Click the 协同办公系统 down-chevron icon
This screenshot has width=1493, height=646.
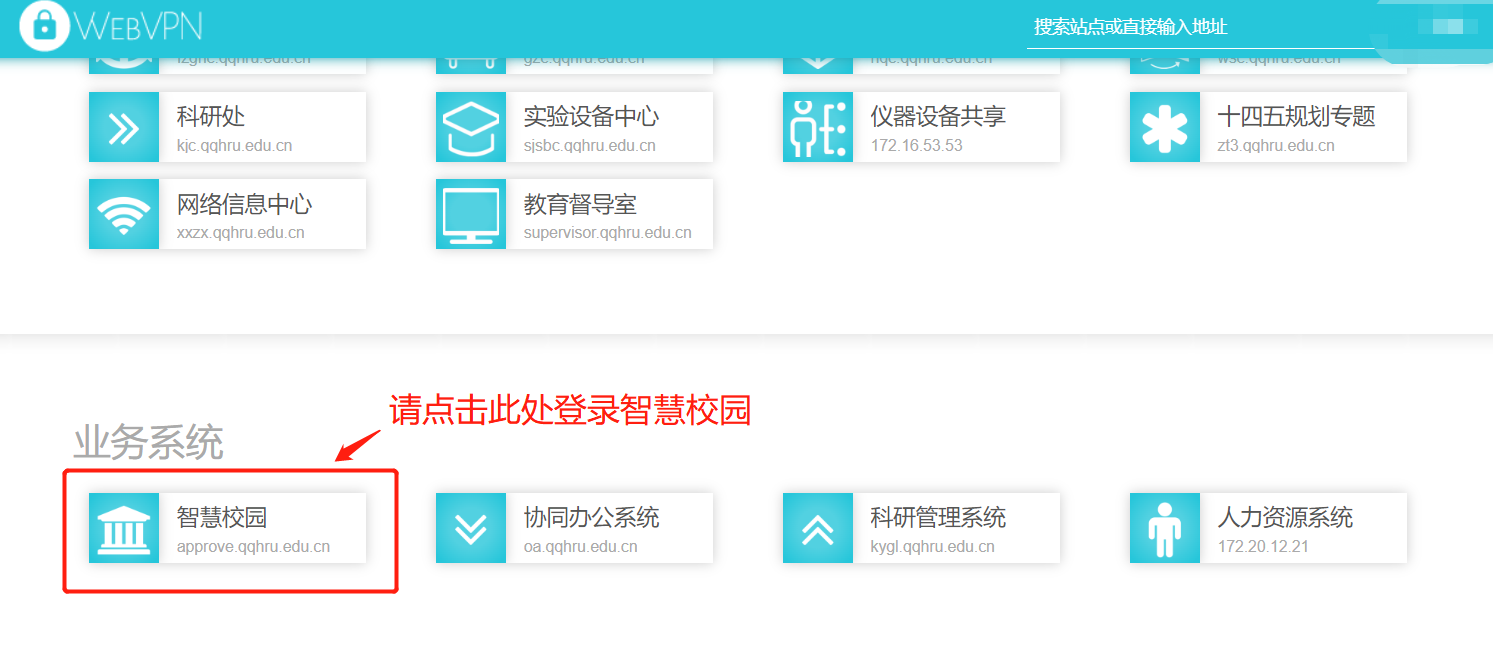(x=471, y=528)
